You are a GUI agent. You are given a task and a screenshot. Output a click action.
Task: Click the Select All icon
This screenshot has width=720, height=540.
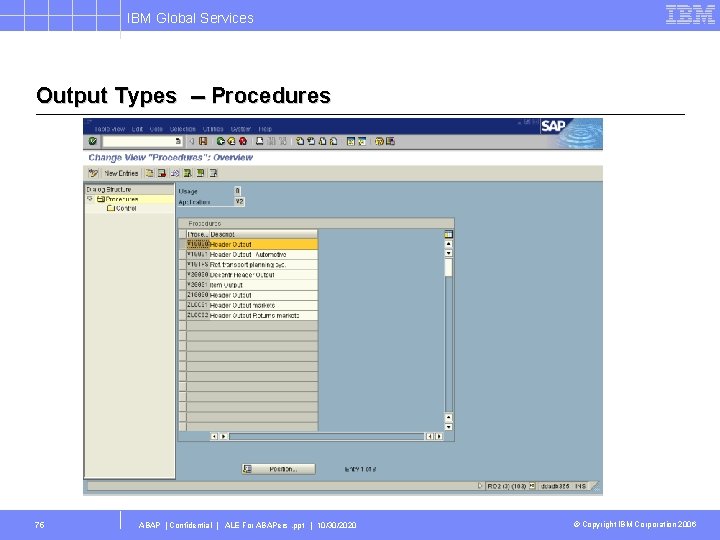pos(187,173)
